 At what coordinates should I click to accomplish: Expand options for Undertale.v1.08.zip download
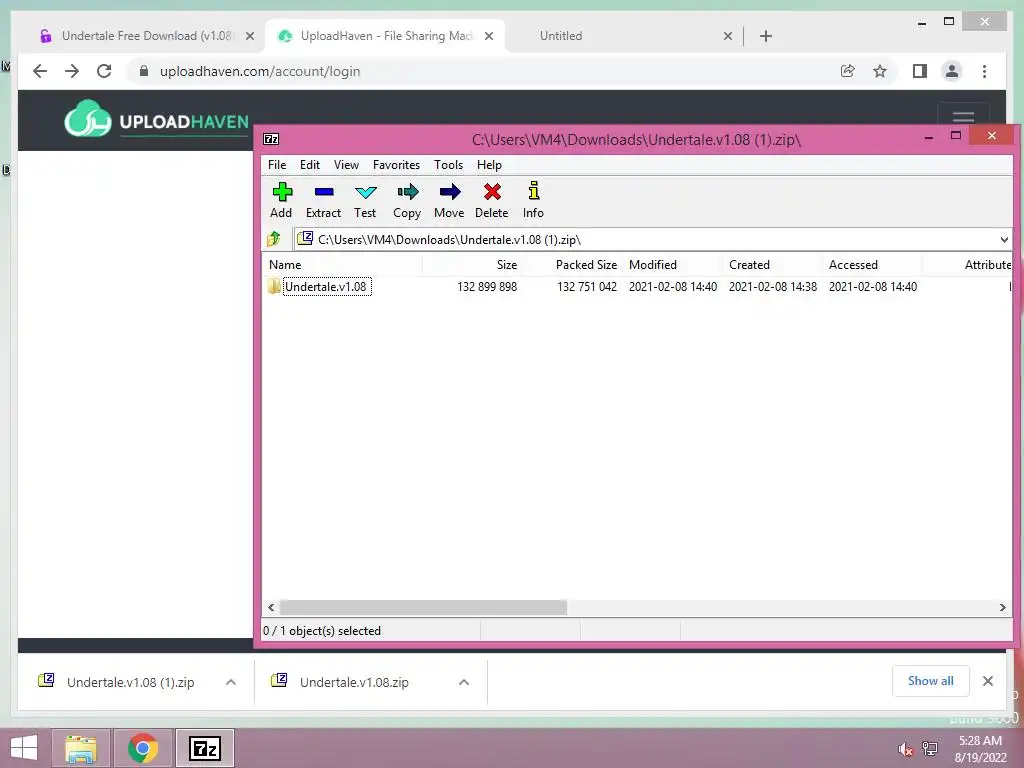(x=464, y=682)
